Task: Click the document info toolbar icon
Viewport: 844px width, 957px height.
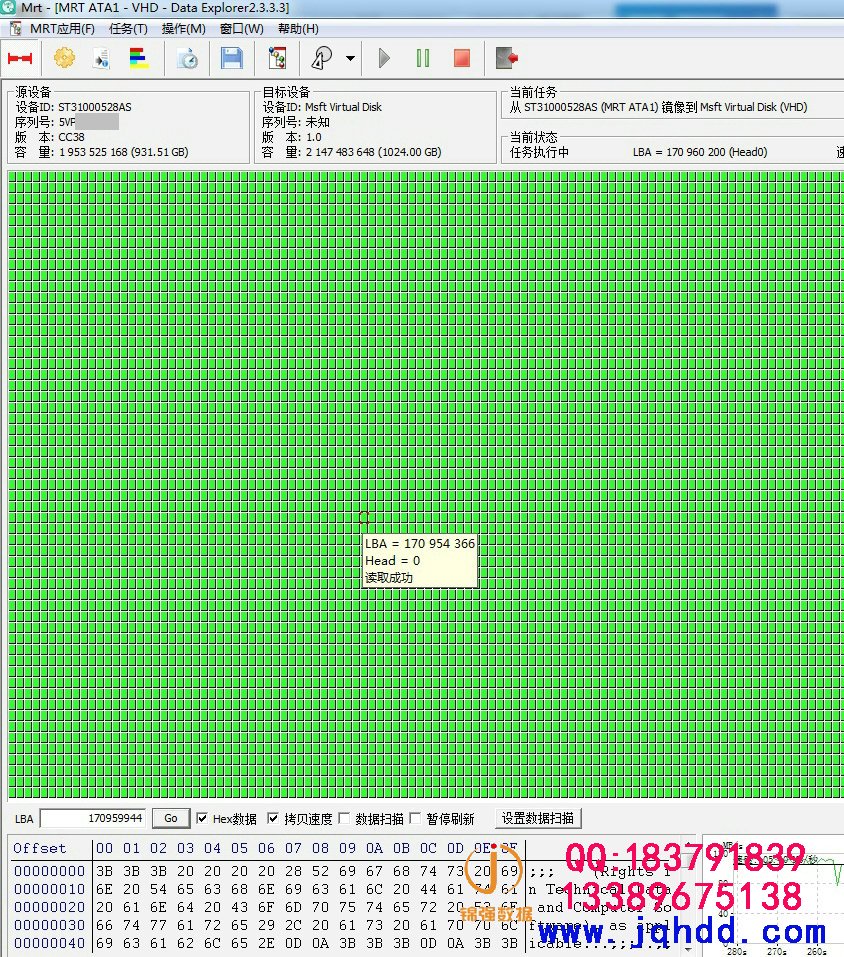Action: click(x=101, y=59)
